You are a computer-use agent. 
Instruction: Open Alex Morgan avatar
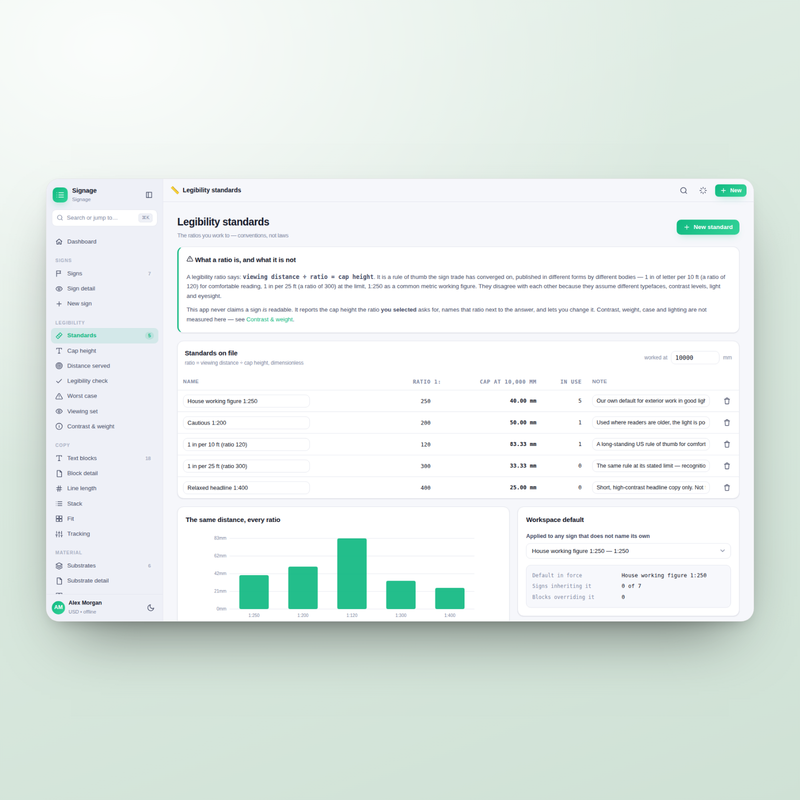[x=59, y=607]
